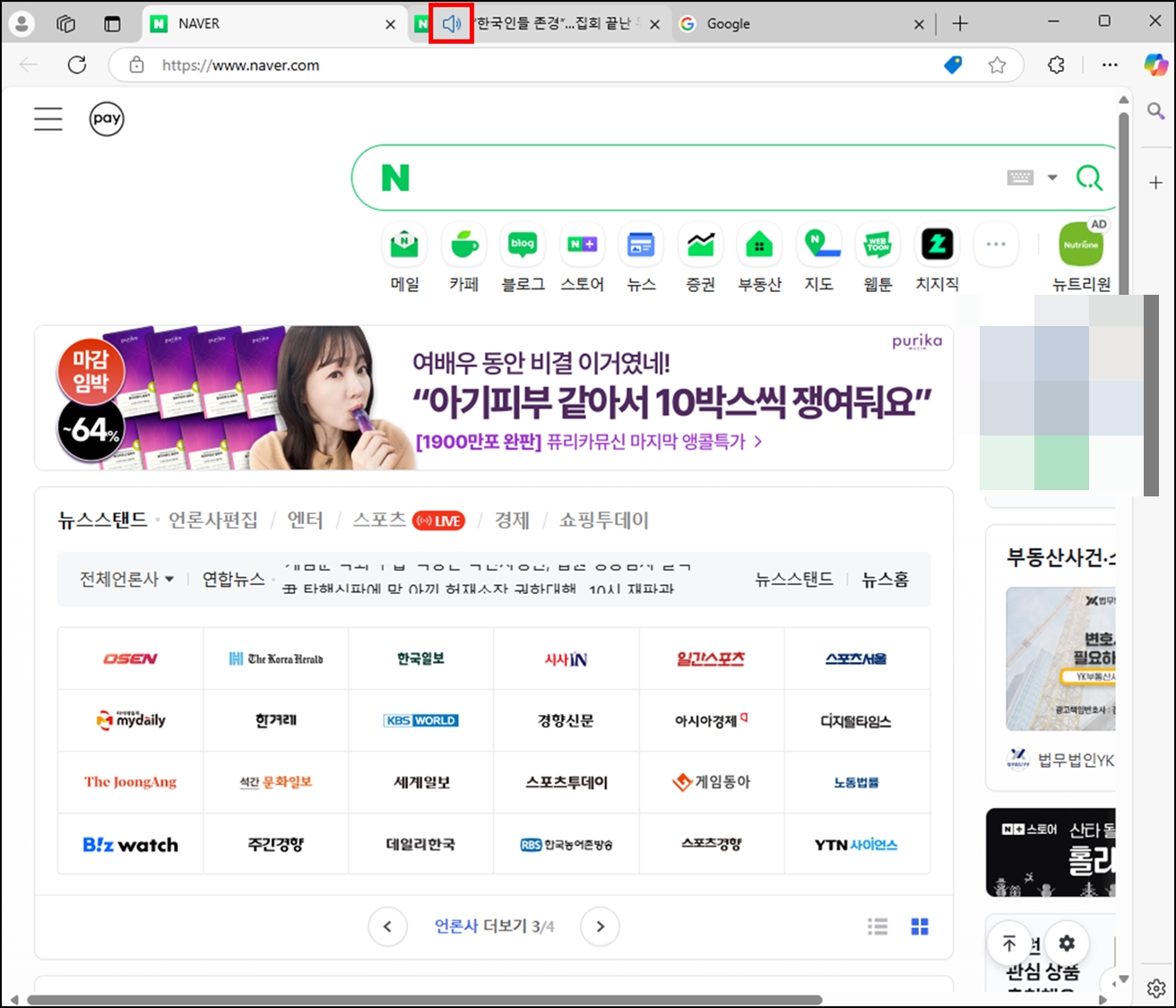
Task: Click the horizontal scrollbar thumb
Action: click(x=424, y=1000)
